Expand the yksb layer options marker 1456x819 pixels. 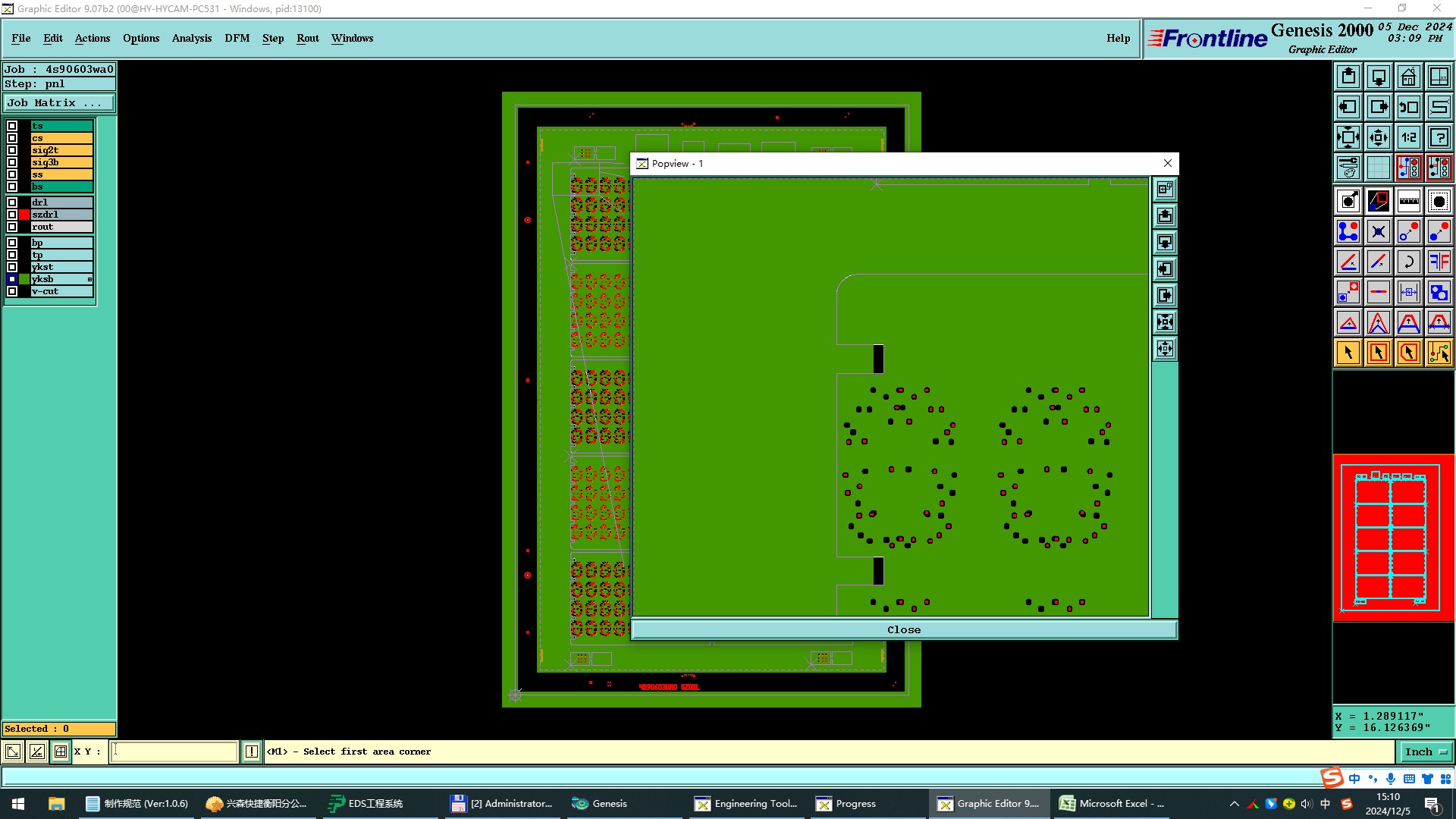click(89, 279)
